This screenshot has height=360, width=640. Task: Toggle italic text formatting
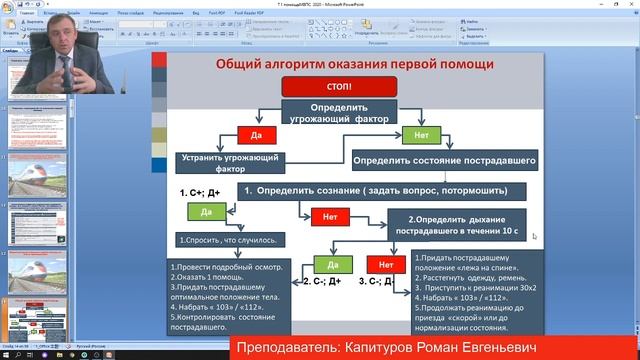tap(130, 34)
